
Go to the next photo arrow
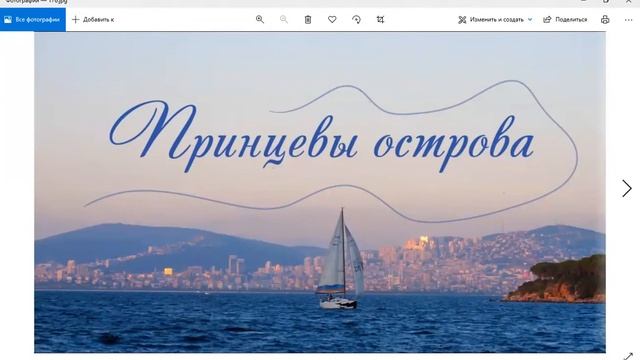[627, 189]
